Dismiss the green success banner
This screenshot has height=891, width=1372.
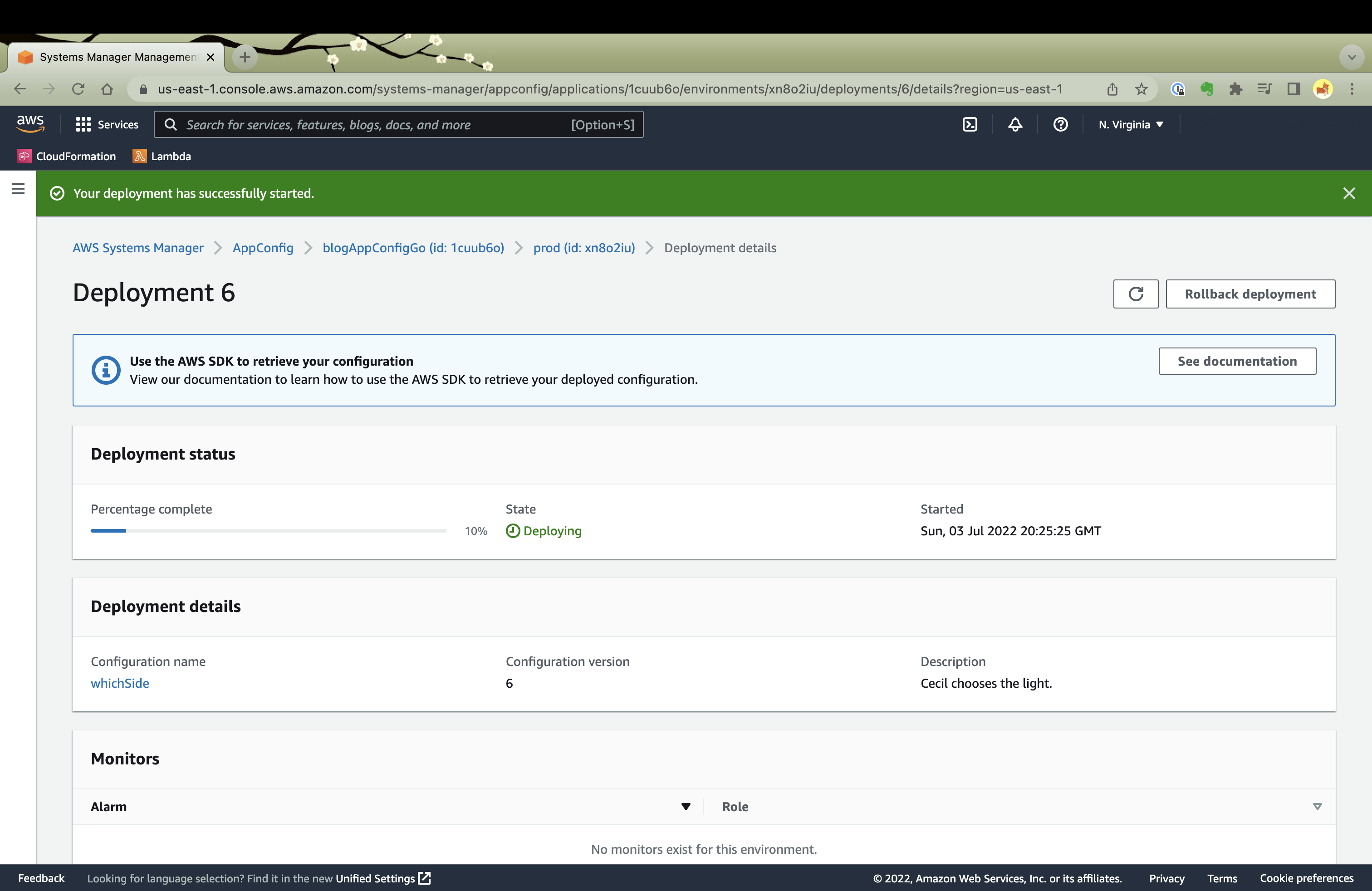tap(1349, 193)
